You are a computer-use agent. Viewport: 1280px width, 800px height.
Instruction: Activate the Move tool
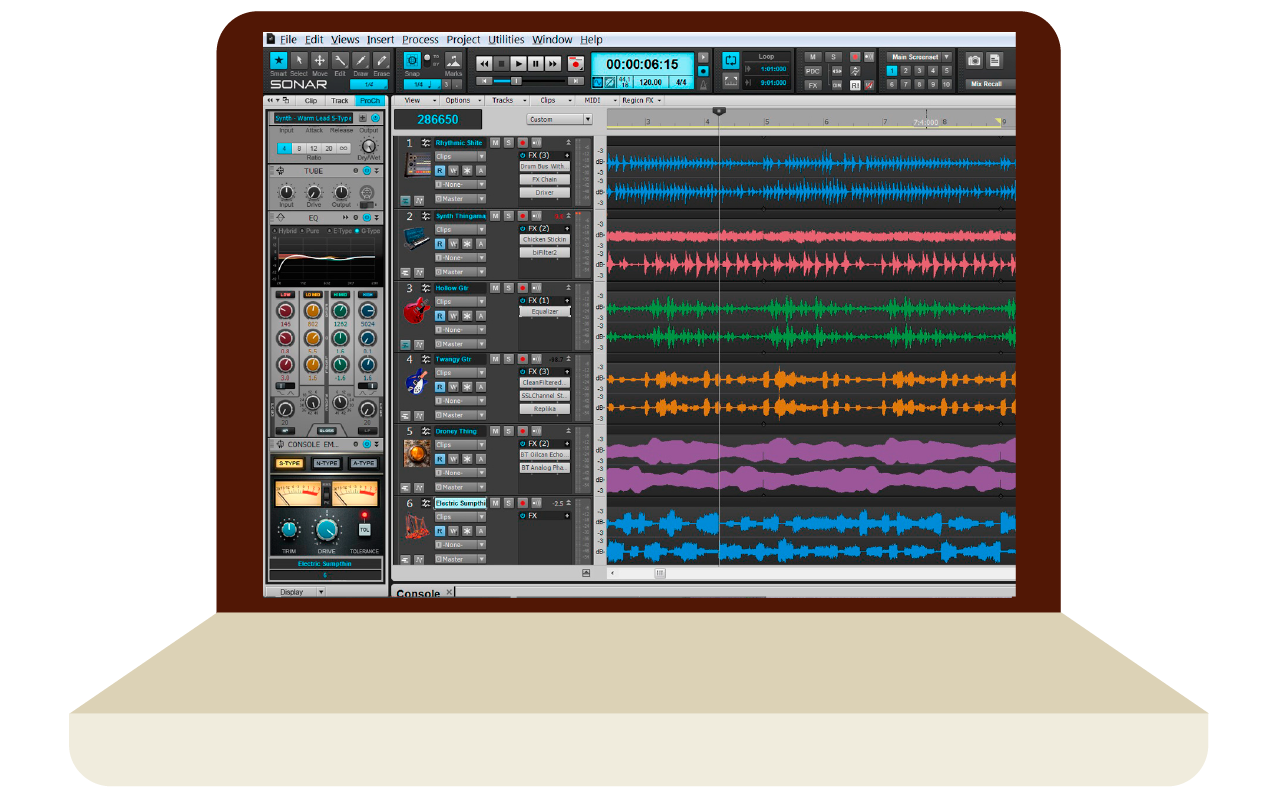coord(320,62)
